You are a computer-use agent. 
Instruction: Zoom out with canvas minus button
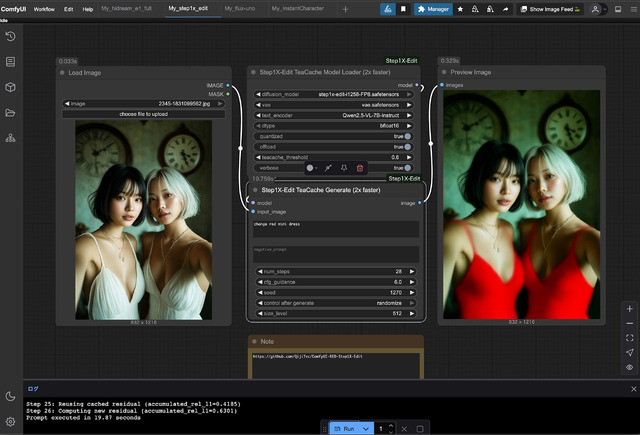point(629,323)
